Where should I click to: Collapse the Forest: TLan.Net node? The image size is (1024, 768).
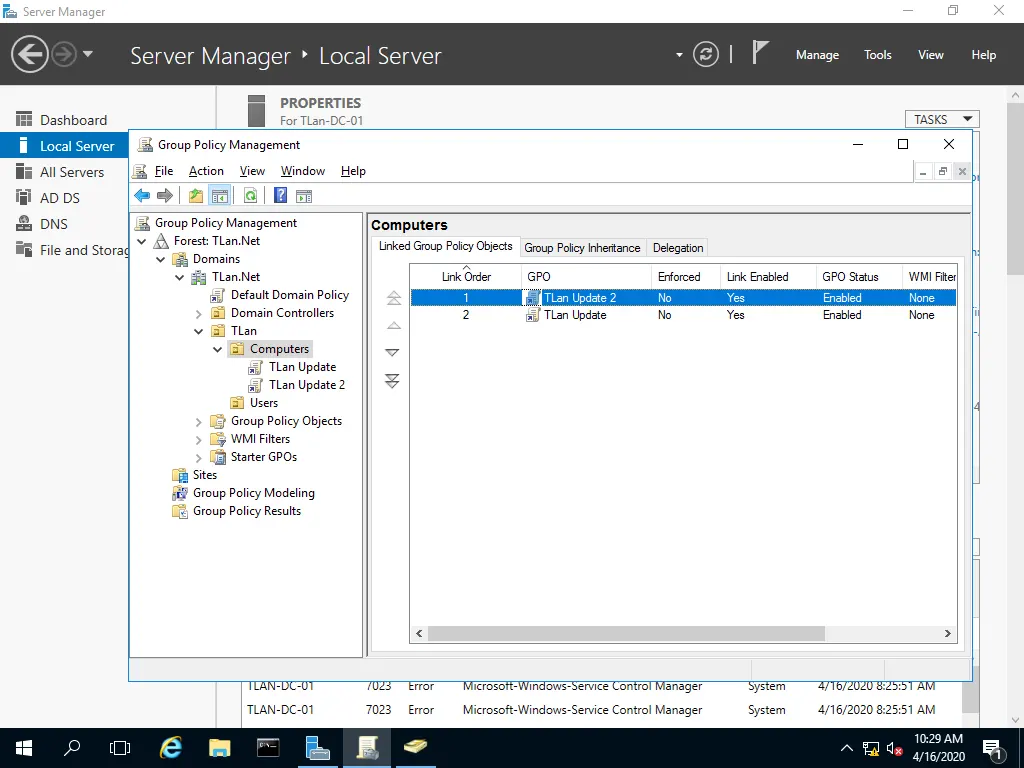click(x=142, y=241)
